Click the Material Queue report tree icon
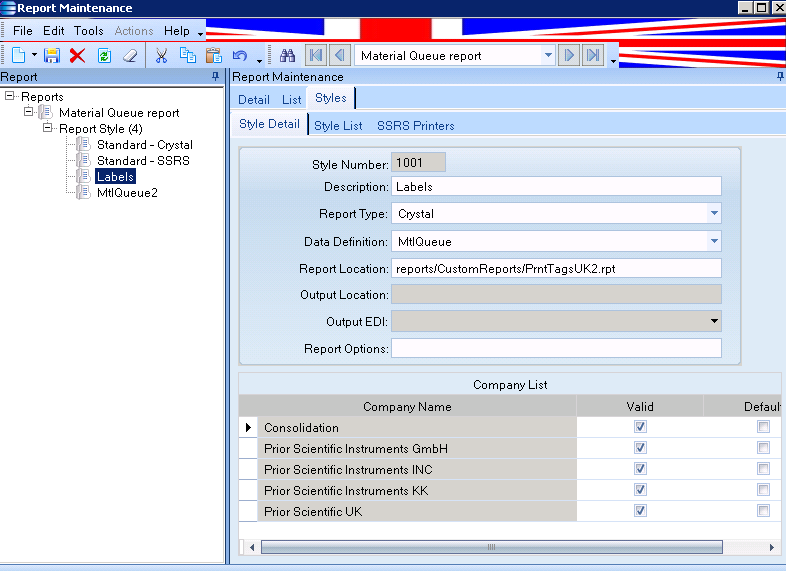Viewport: 786px width, 571px height. 45,112
